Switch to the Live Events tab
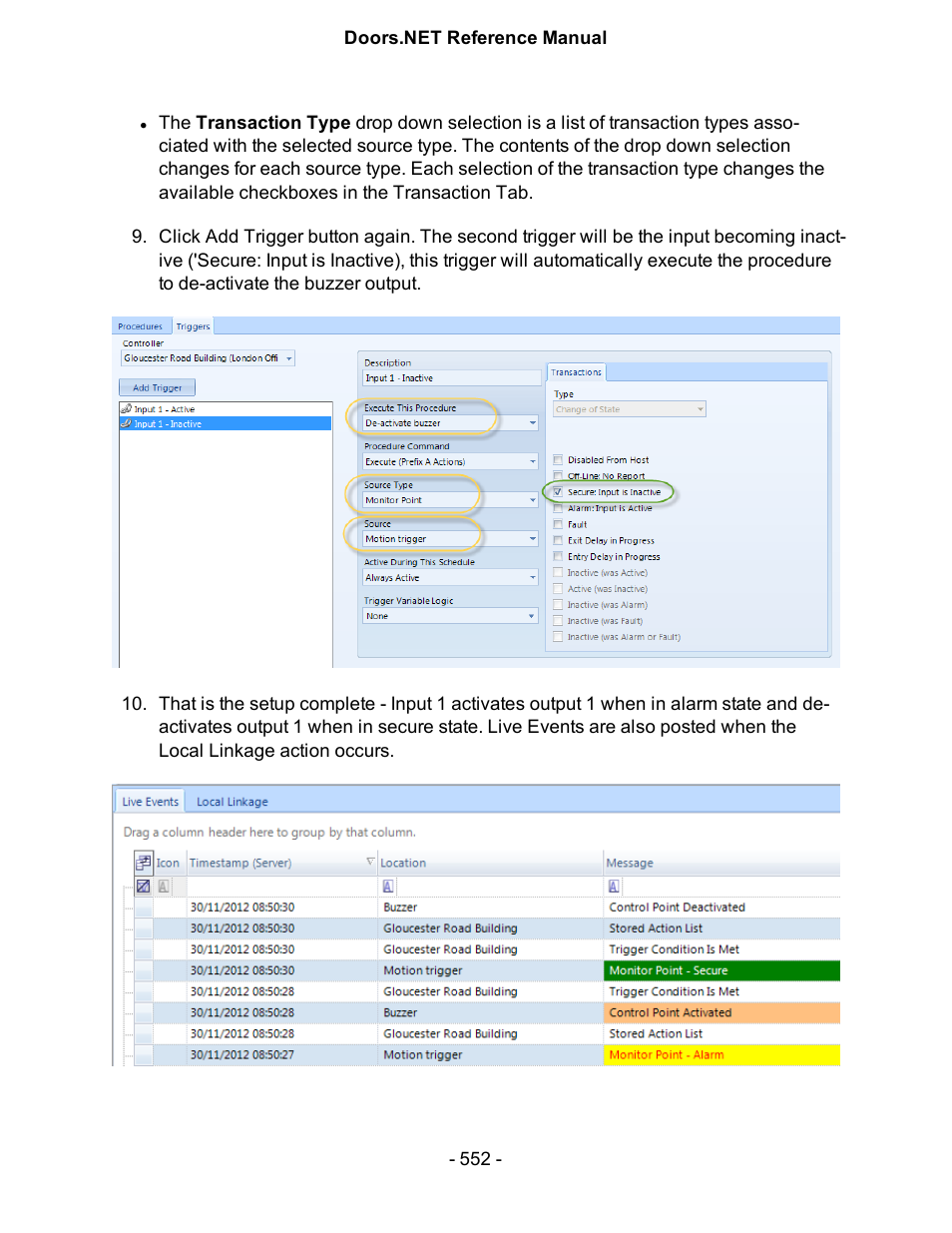 (x=150, y=802)
